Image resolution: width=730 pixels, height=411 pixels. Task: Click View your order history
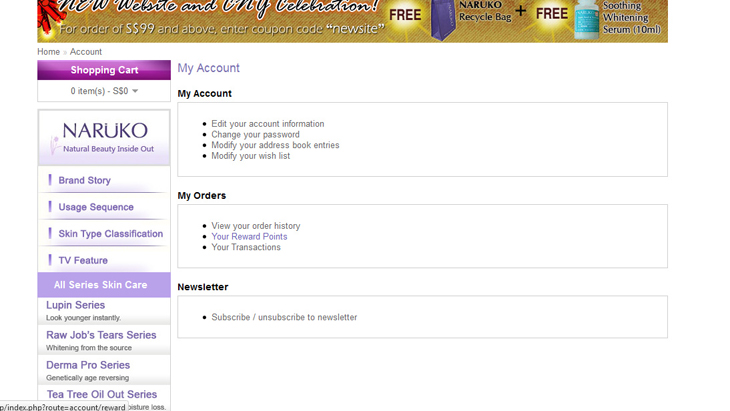(256, 226)
